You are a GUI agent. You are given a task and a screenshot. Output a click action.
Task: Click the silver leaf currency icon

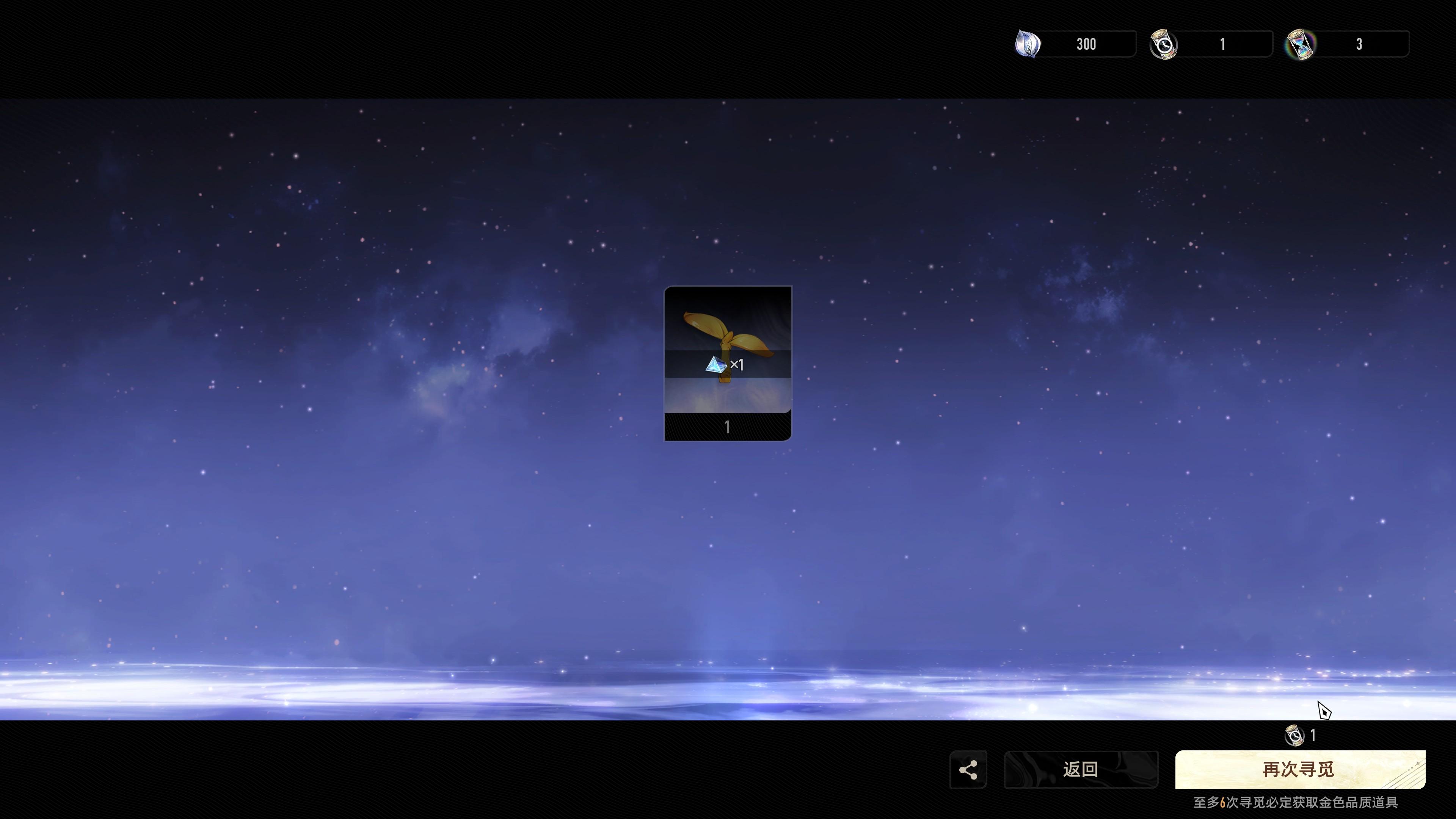[1028, 44]
